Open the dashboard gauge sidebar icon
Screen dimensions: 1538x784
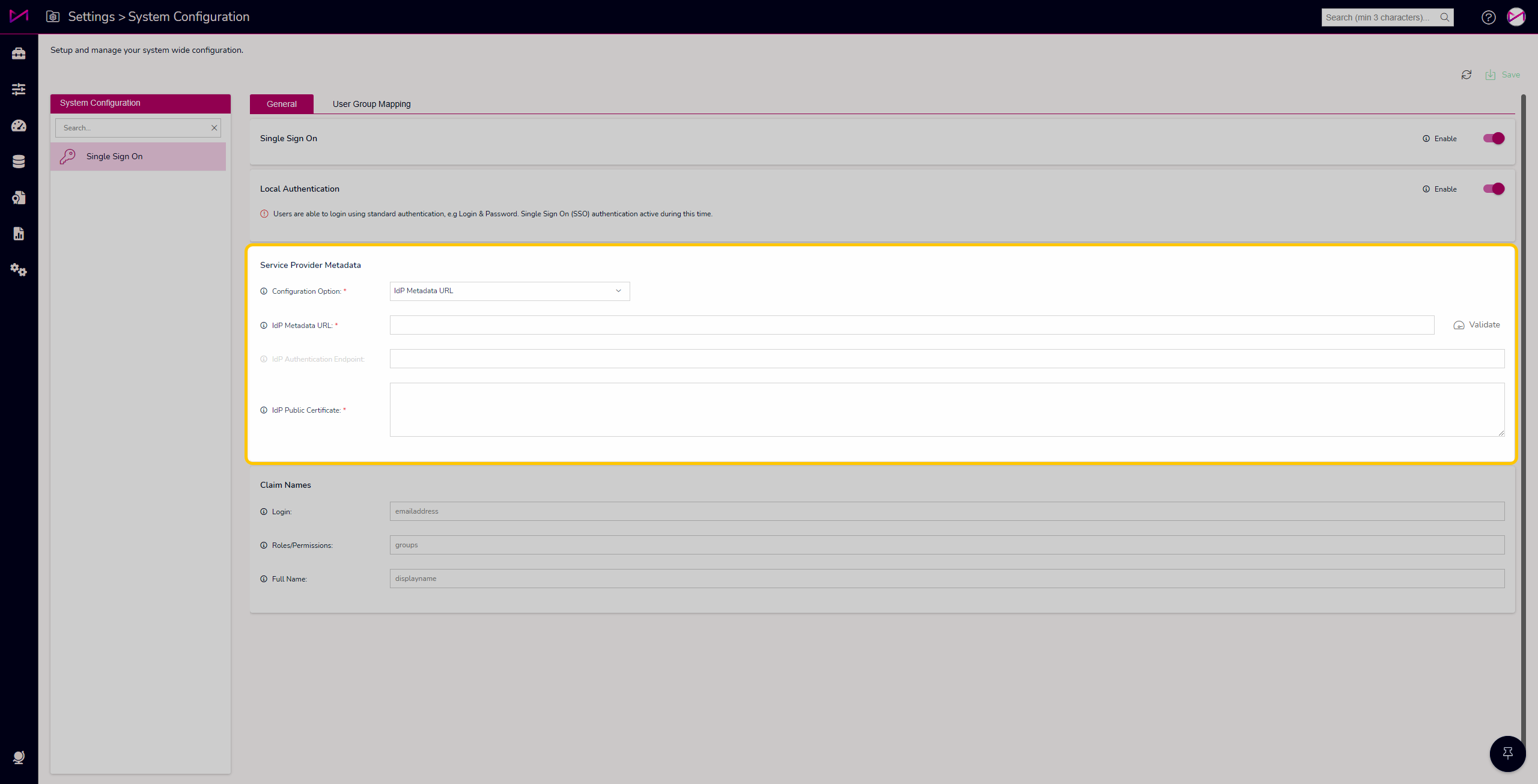point(19,126)
